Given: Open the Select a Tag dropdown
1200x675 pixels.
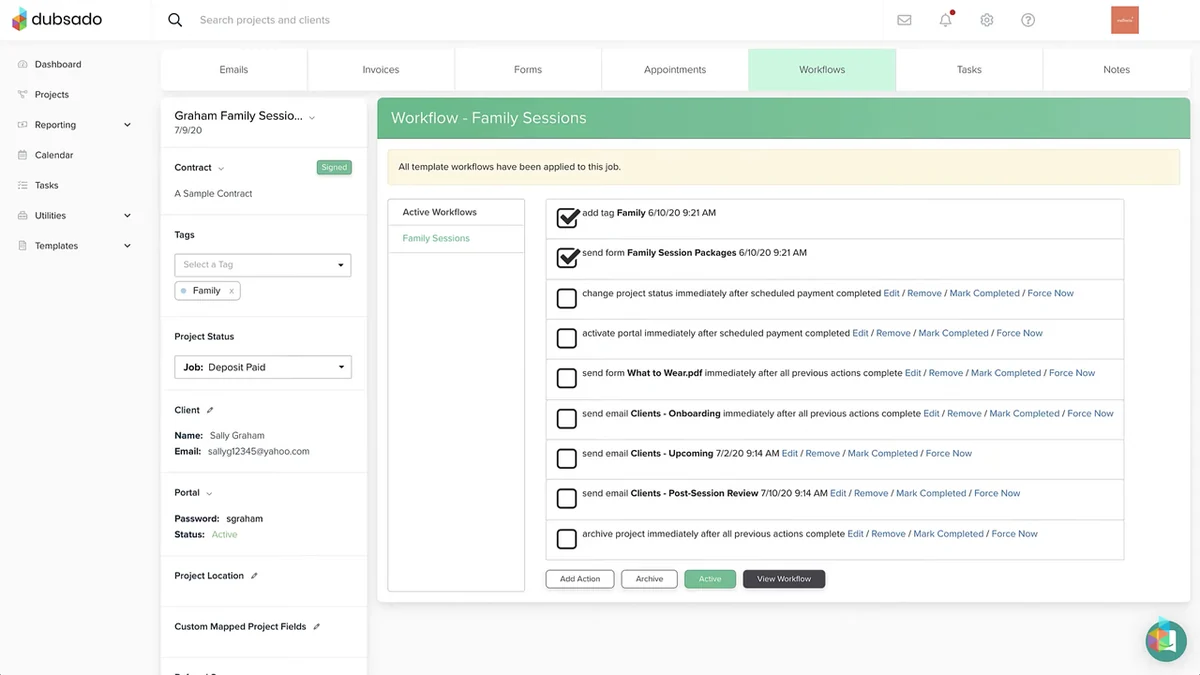Looking at the screenshot, I should [263, 265].
